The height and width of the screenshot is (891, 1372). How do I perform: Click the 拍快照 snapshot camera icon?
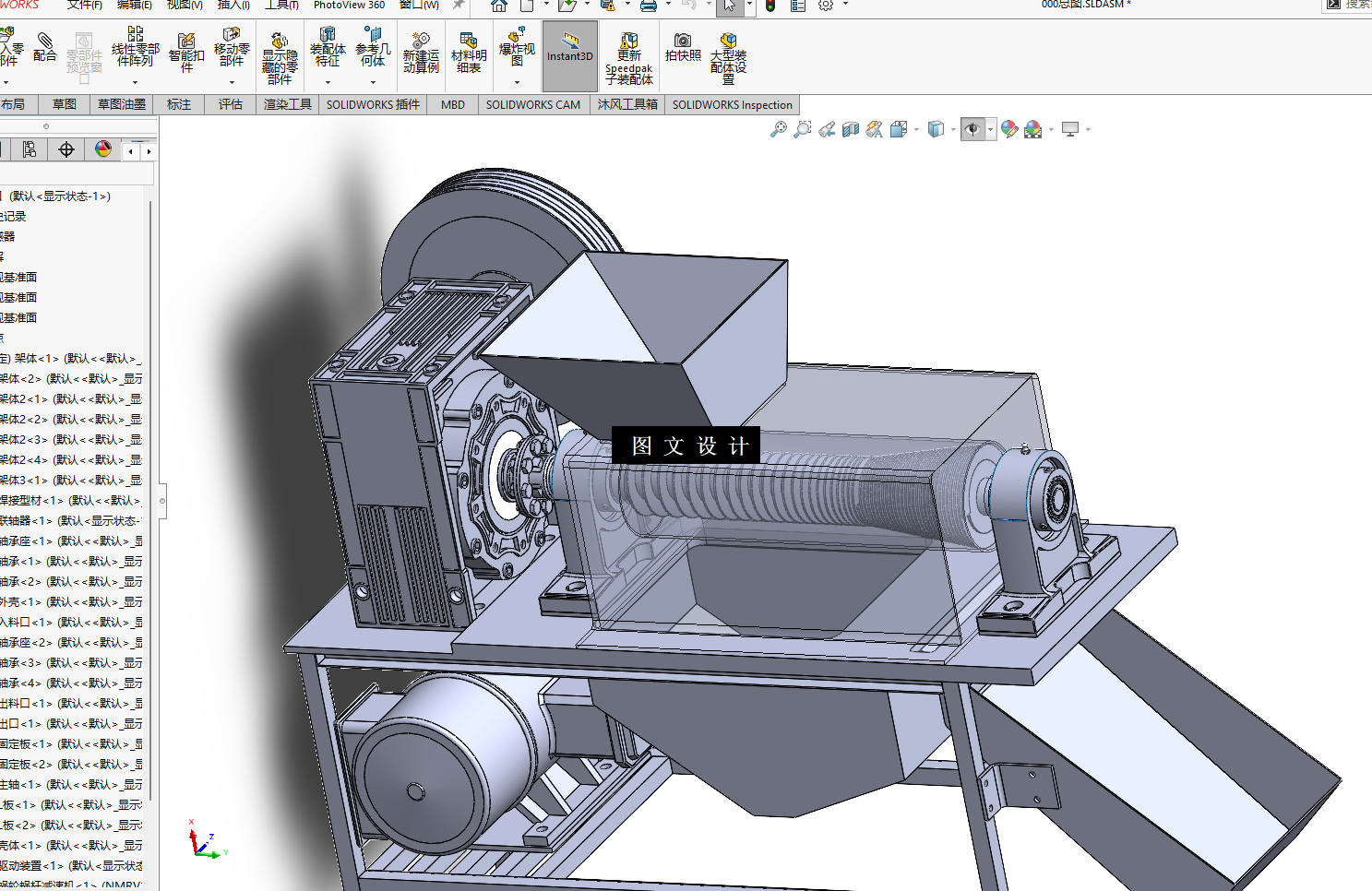(x=683, y=47)
